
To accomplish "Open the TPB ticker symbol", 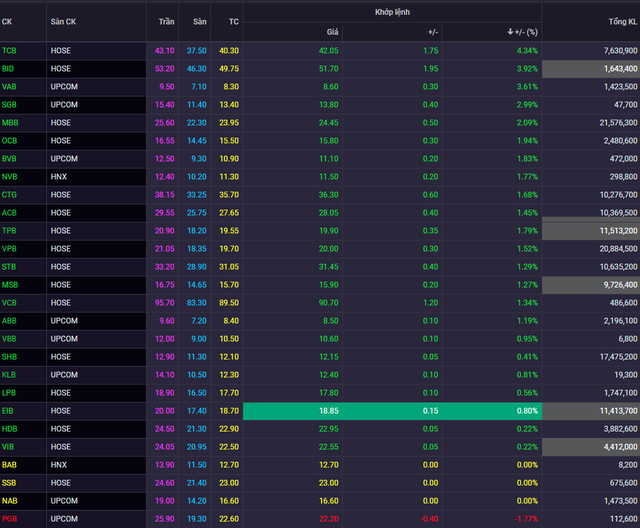I will click(9, 231).
